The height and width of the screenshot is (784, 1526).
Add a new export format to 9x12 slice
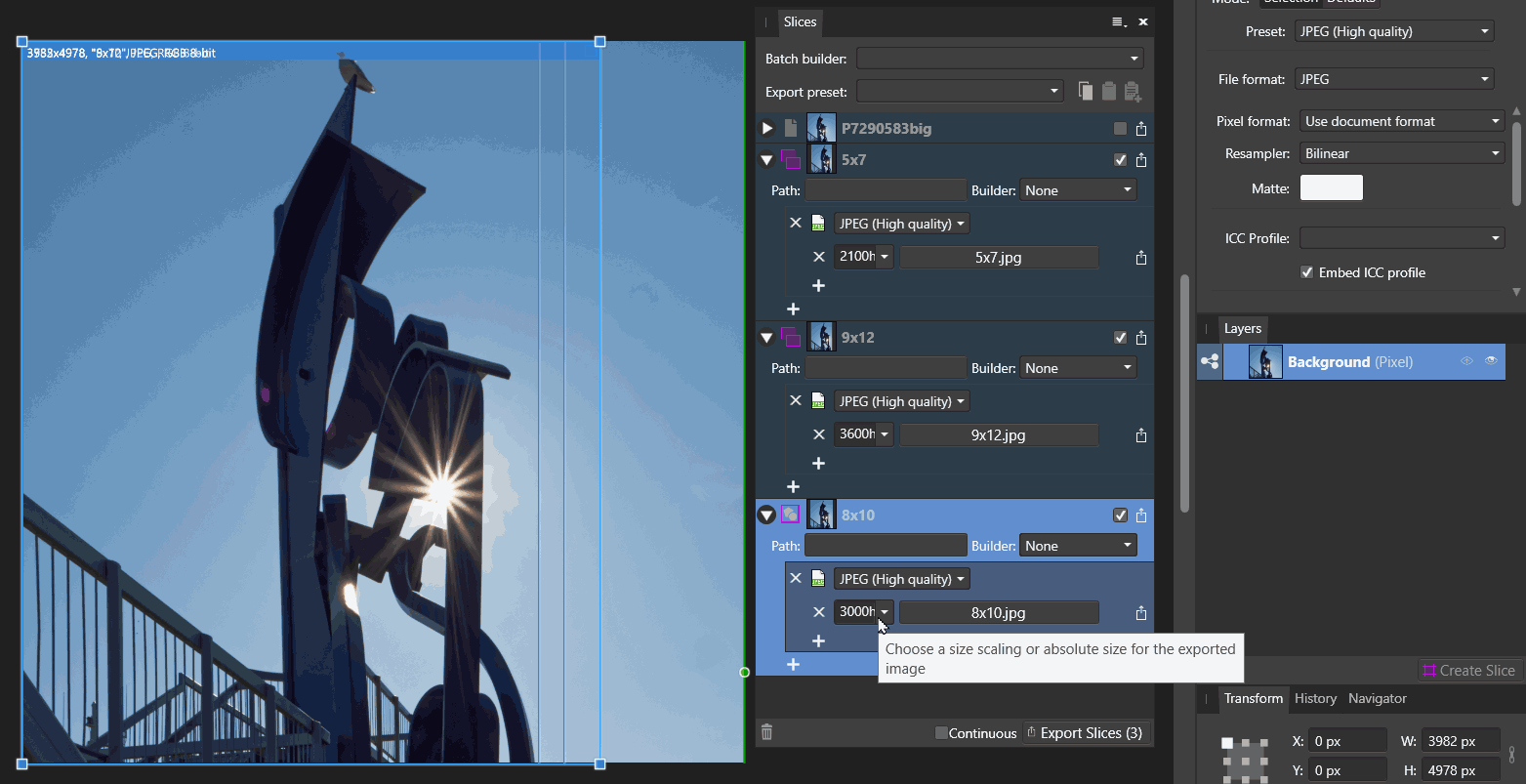coord(794,487)
